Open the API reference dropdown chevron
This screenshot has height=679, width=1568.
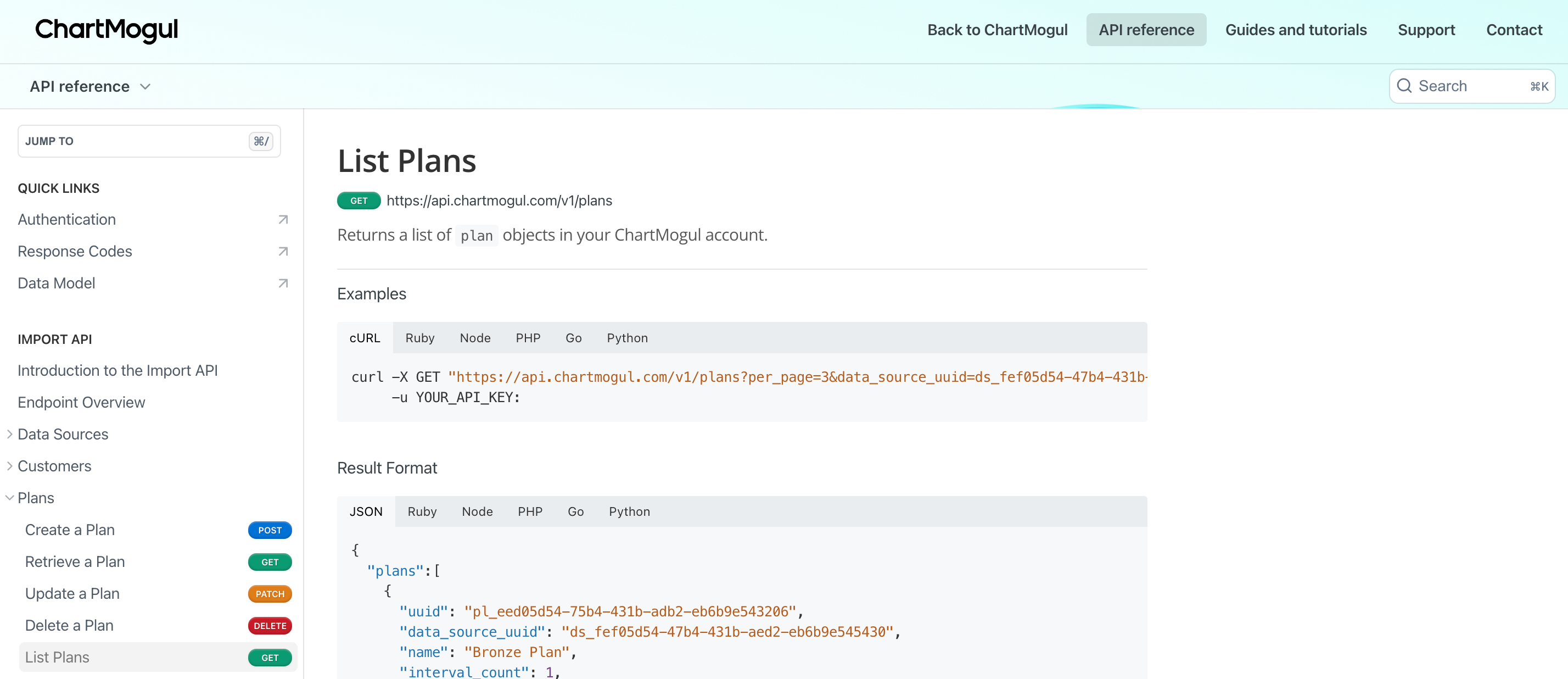[x=145, y=86]
